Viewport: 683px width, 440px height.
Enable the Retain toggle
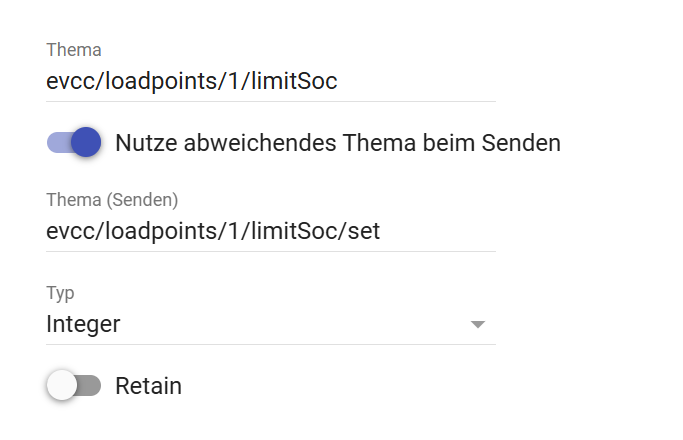click(75, 386)
